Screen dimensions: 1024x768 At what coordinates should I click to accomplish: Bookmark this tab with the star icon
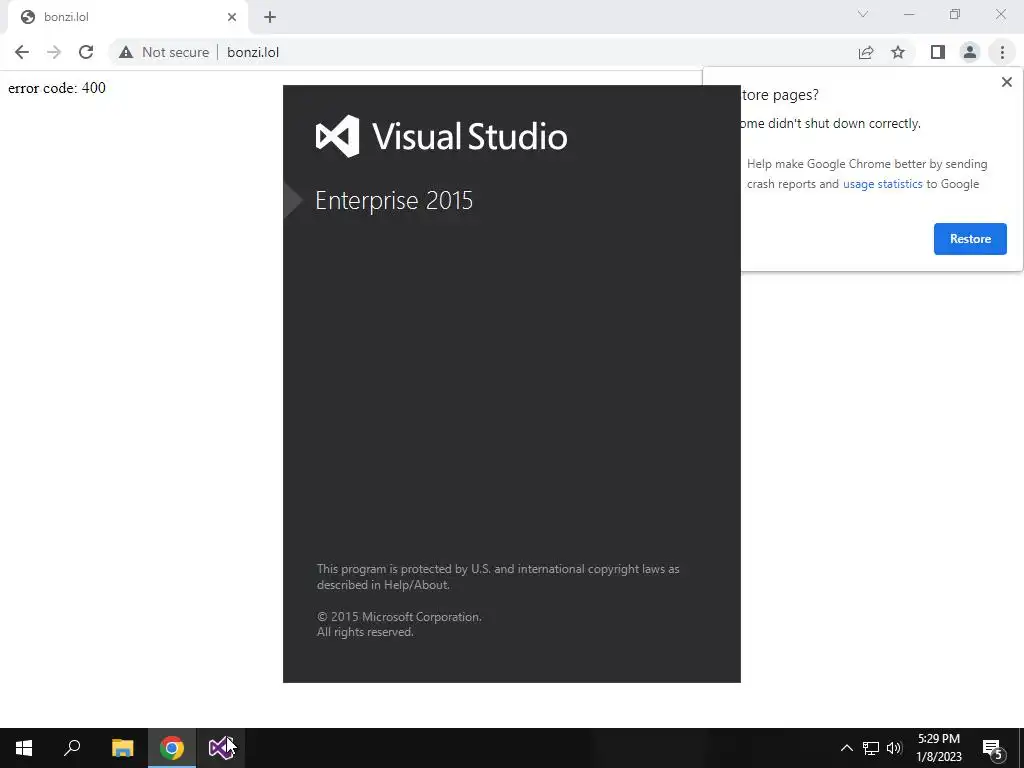pyautogui.click(x=898, y=52)
